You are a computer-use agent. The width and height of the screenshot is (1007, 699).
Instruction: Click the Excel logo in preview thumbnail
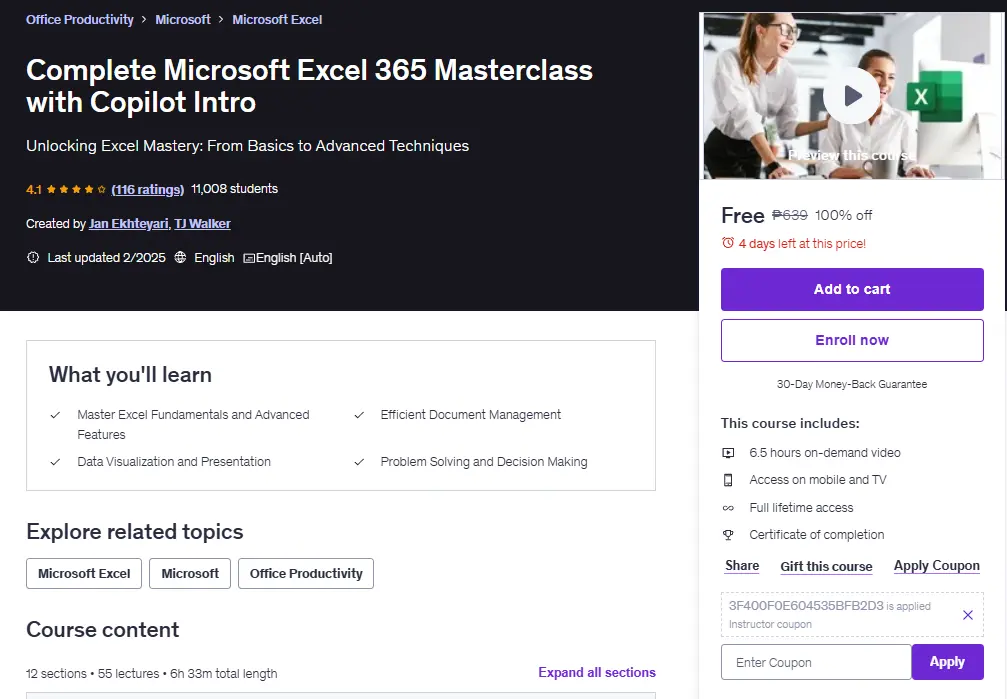934,96
